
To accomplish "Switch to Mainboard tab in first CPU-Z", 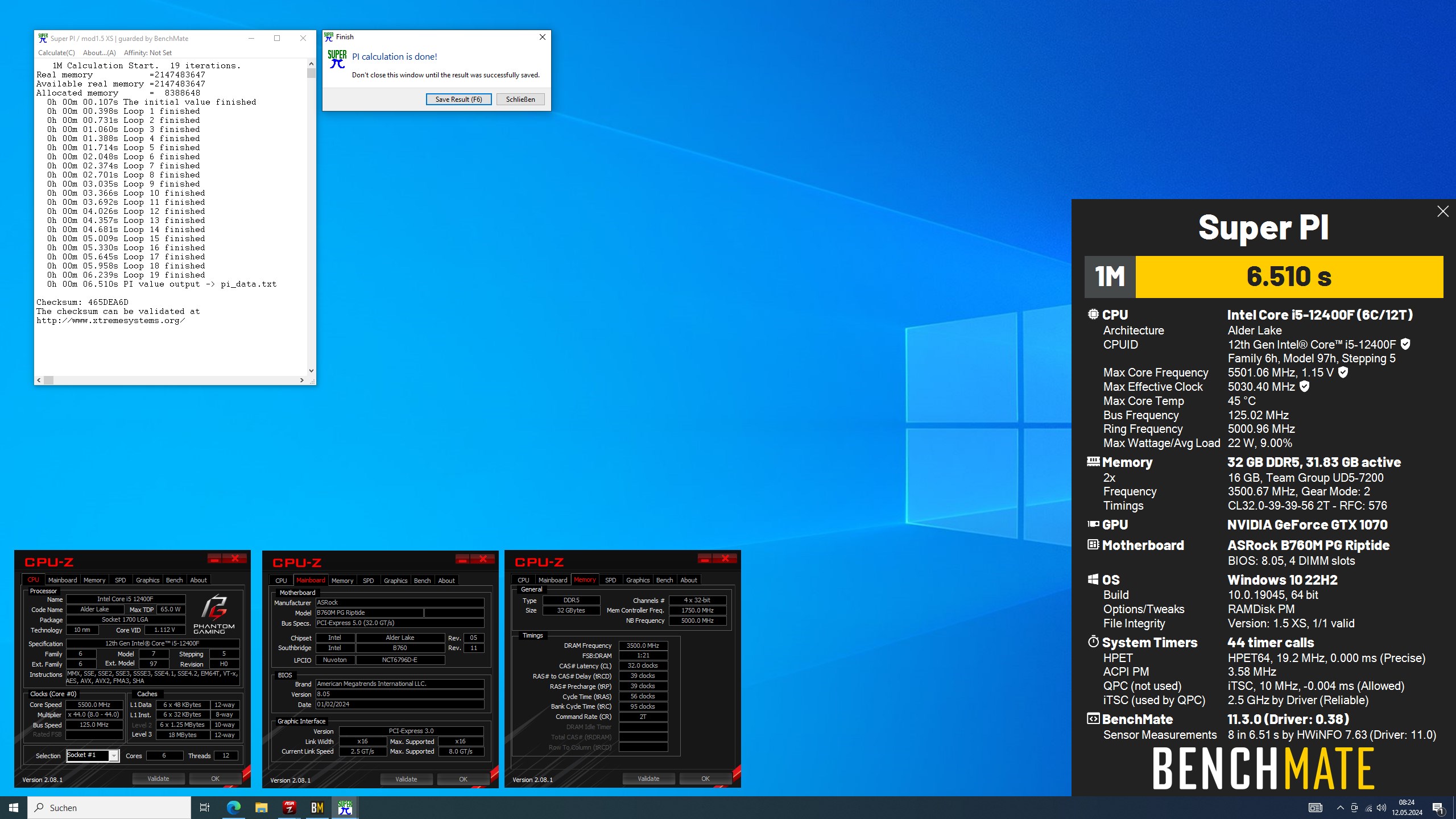I will [63, 580].
